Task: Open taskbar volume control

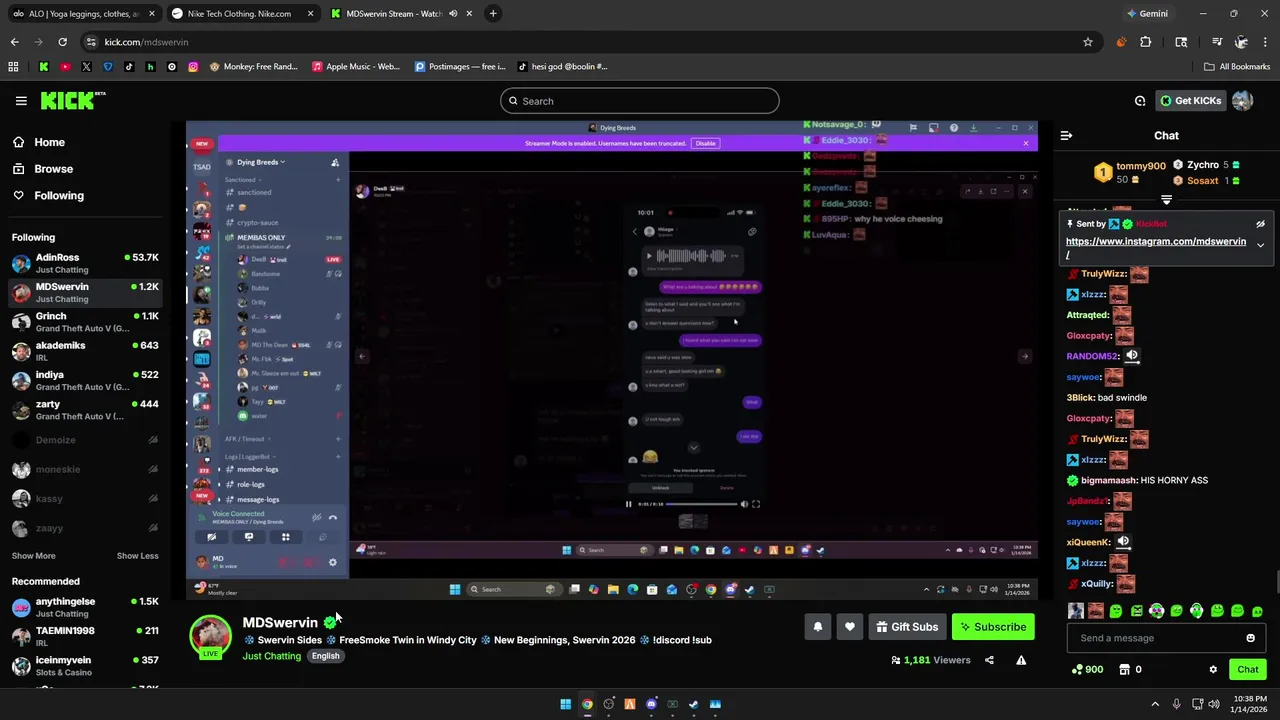Action: pyautogui.click(x=1214, y=704)
